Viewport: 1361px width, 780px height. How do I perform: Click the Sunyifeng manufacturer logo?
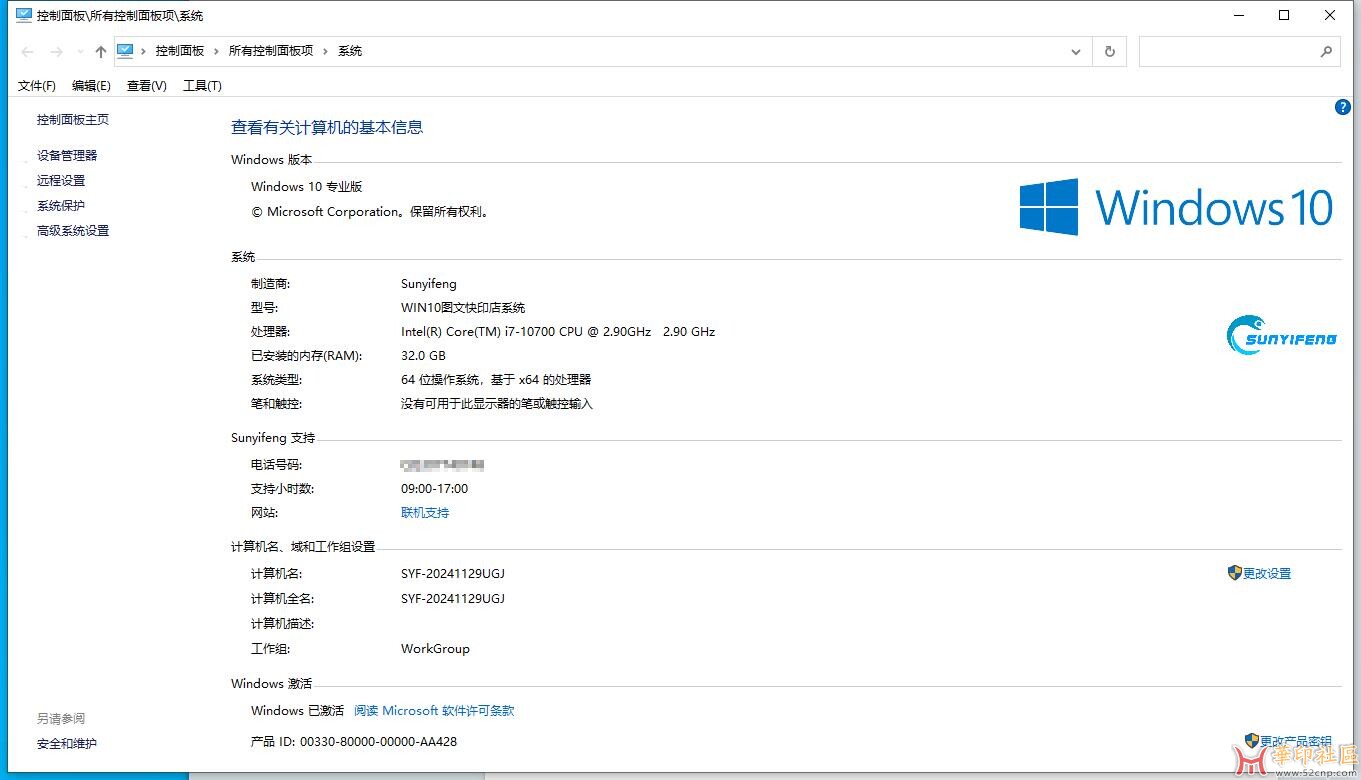[1281, 334]
